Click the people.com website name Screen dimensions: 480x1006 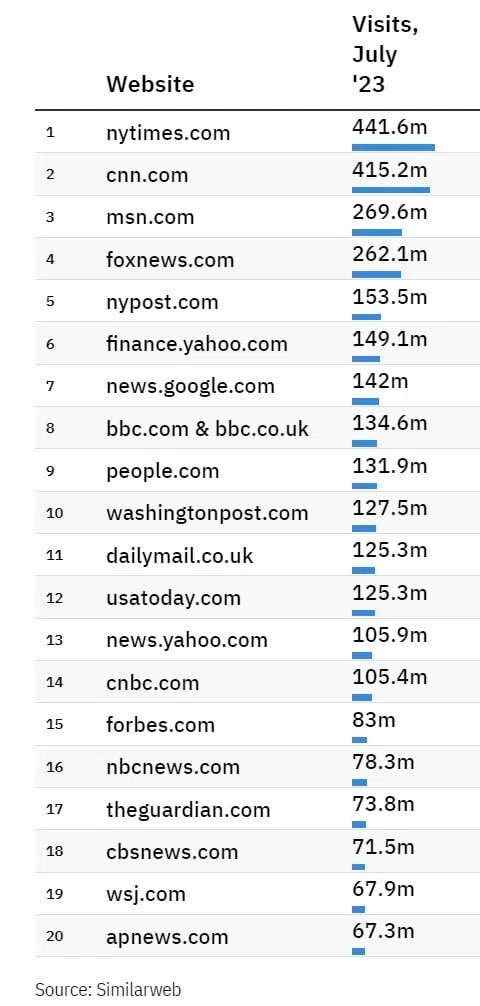(x=162, y=471)
